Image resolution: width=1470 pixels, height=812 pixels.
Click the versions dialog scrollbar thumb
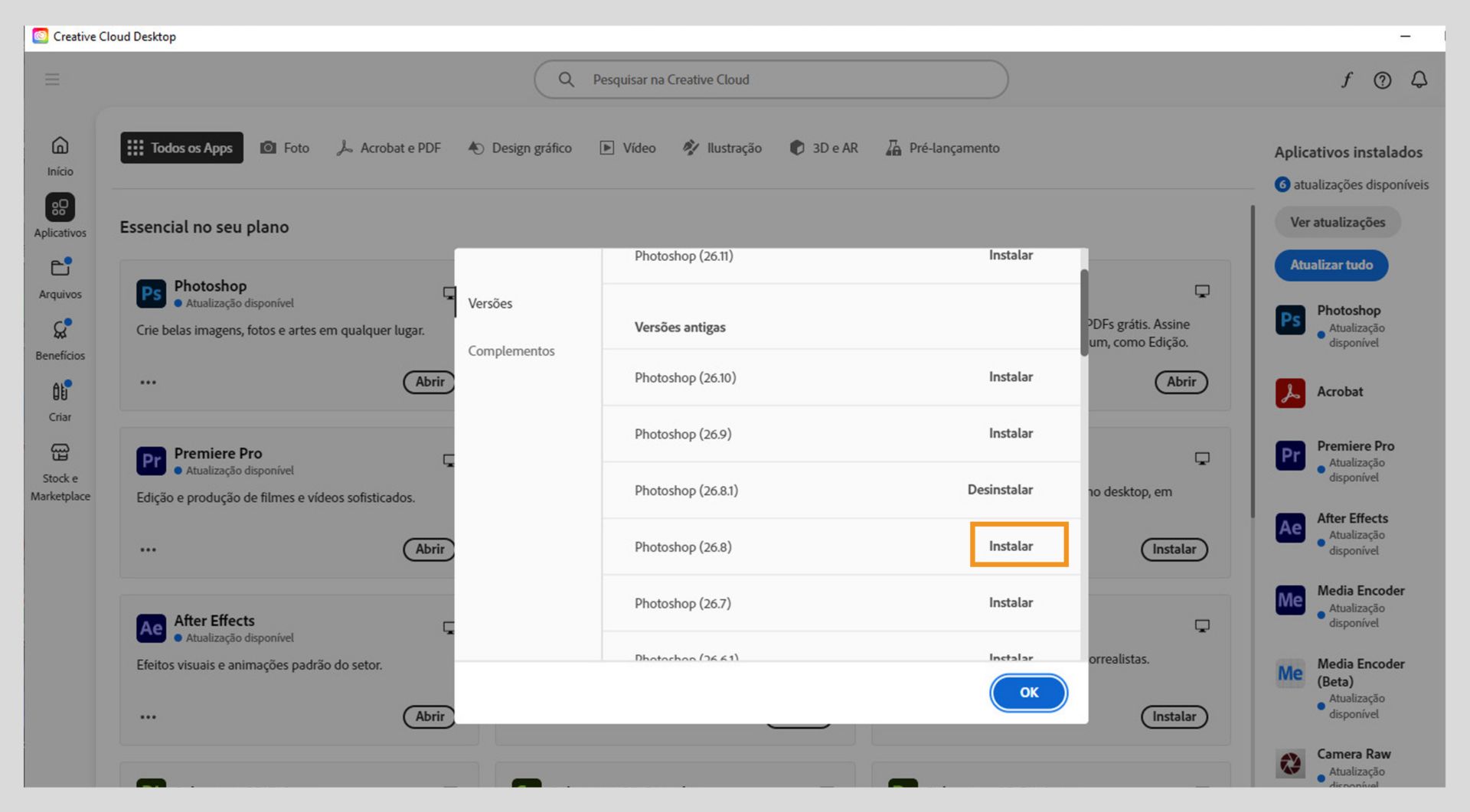(1084, 312)
